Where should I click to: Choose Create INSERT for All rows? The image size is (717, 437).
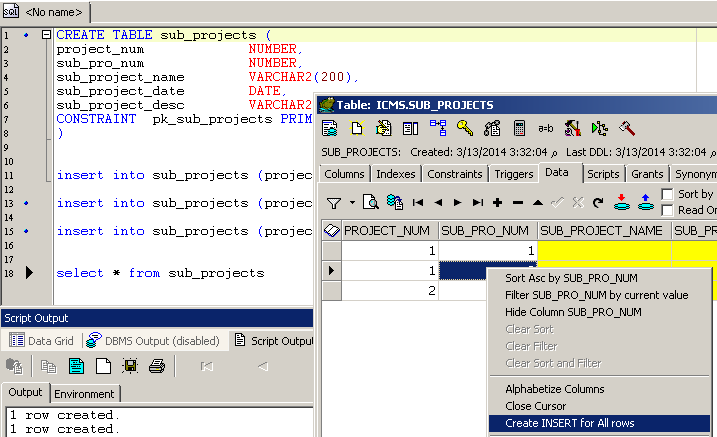pyautogui.click(x=569, y=423)
